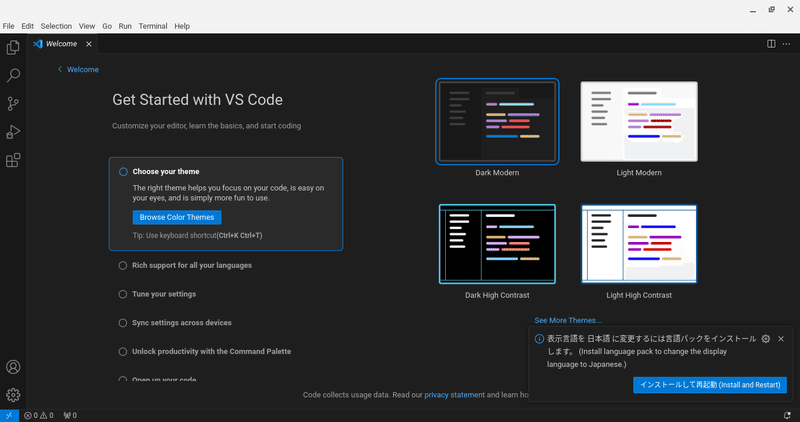This screenshot has width=800, height=422.
Task: Dismiss the Japanese language pack notification
Action: point(781,339)
